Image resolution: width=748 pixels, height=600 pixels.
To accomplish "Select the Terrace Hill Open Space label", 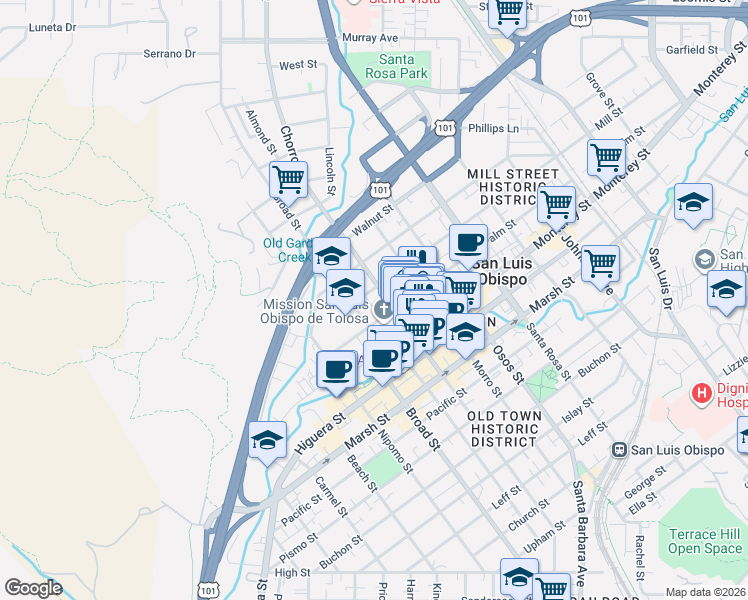I will [x=705, y=541].
